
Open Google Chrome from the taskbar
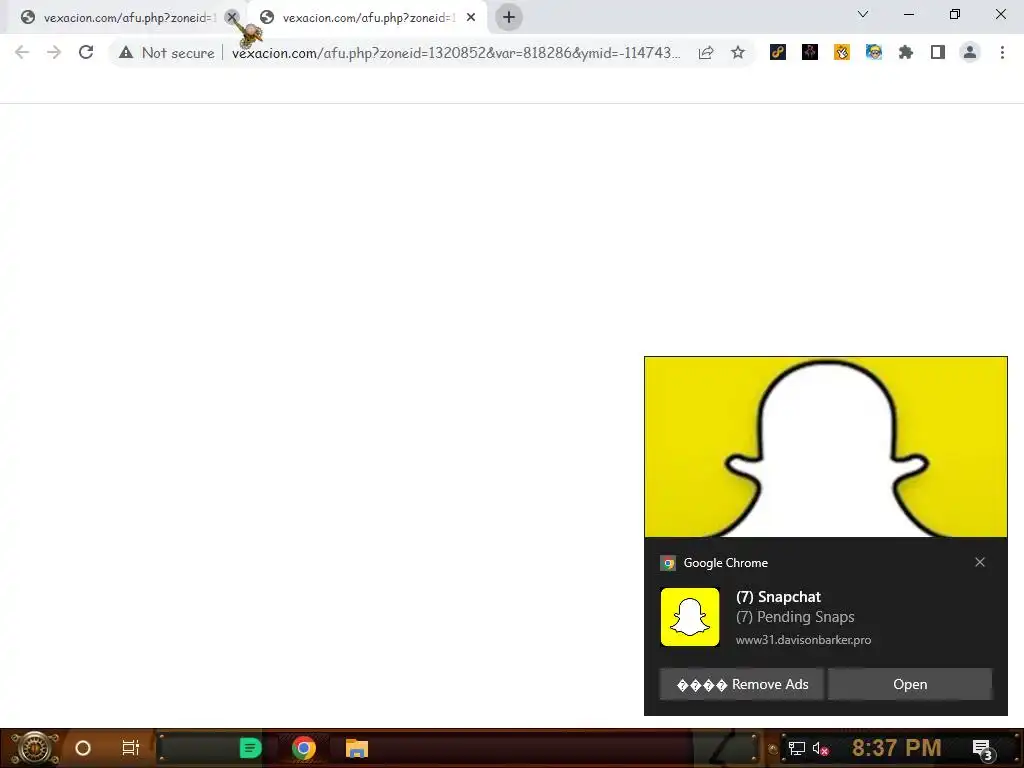pos(304,748)
